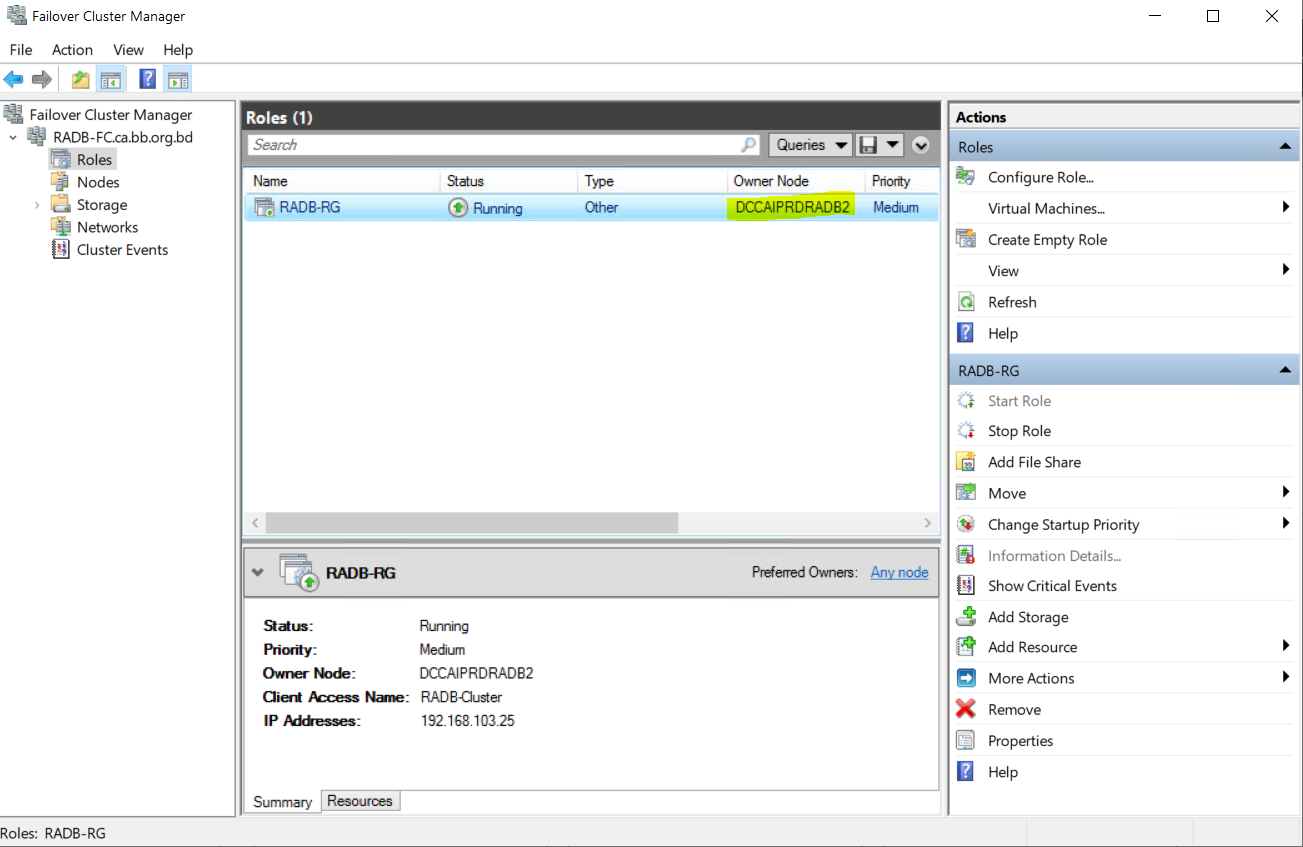Click the Show Critical Events icon
Screen dimensions: 1303x847
pyautogui.click(x=966, y=586)
